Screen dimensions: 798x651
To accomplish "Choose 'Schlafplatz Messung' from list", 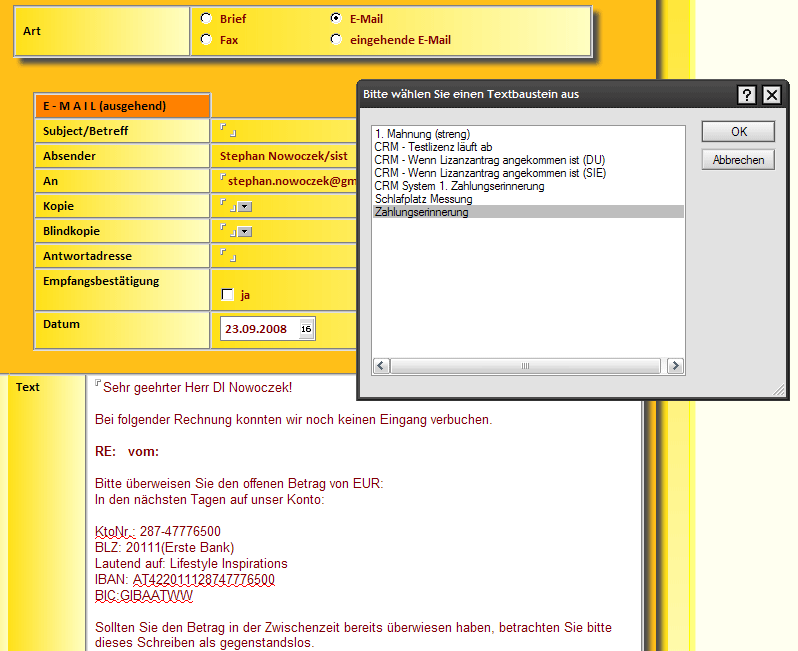I will [423, 199].
